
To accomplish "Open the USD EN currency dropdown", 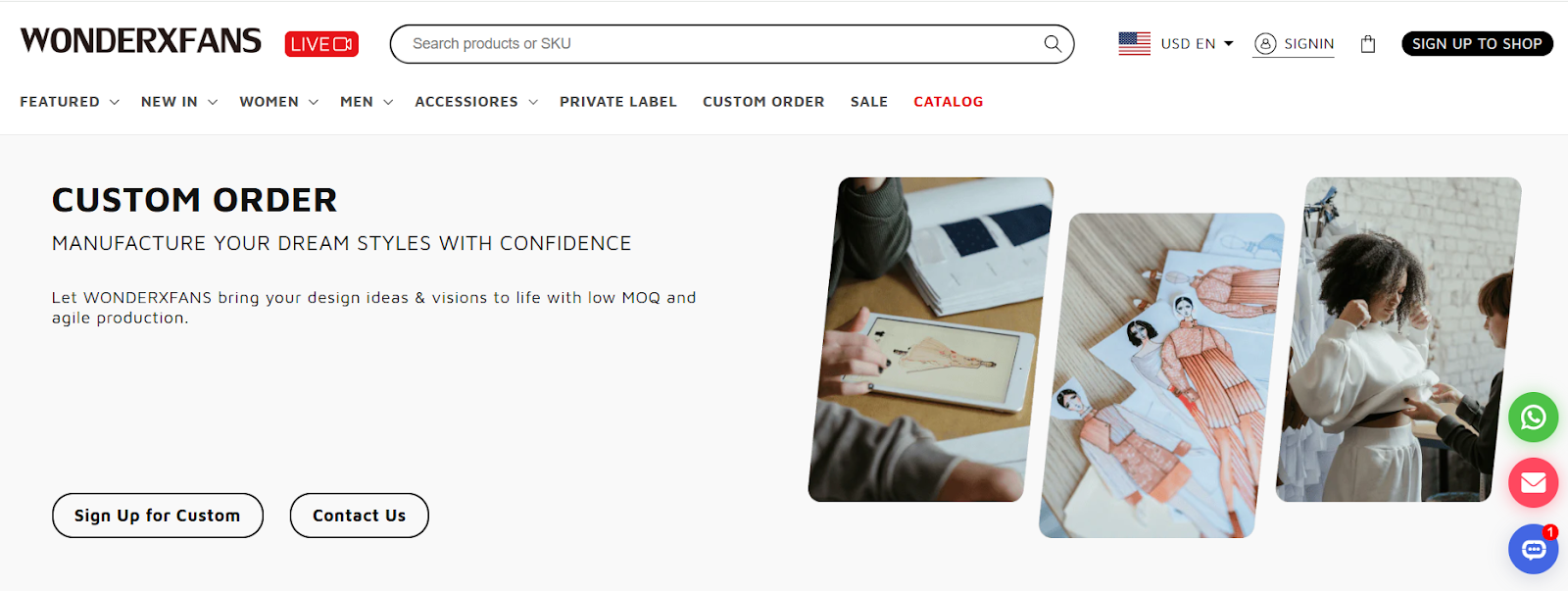I will coord(1198,43).
